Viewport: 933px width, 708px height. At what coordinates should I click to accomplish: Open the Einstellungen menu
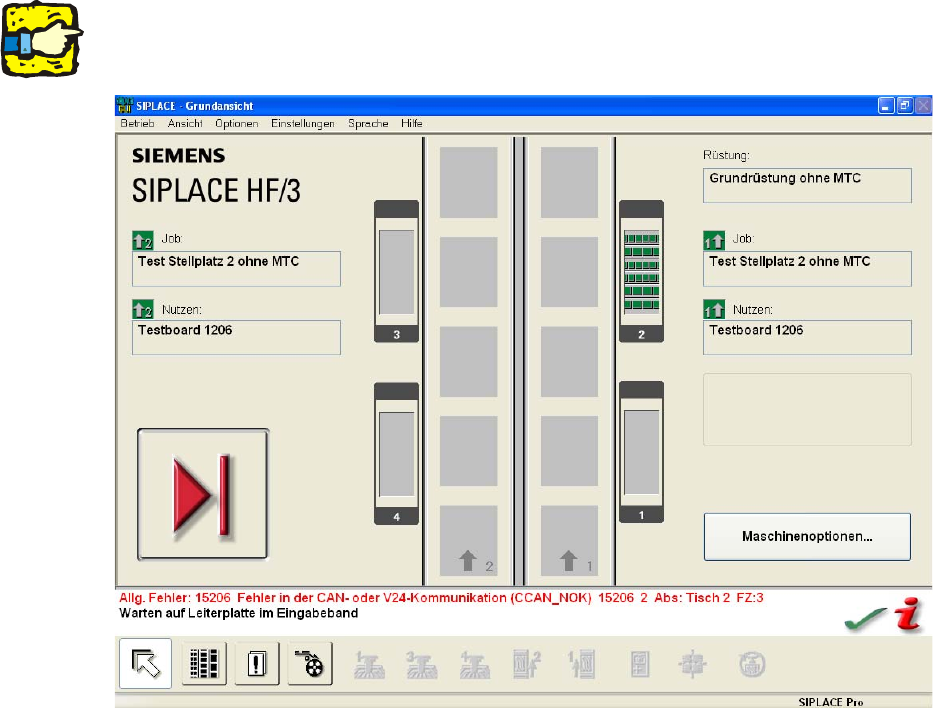coord(302,123)
